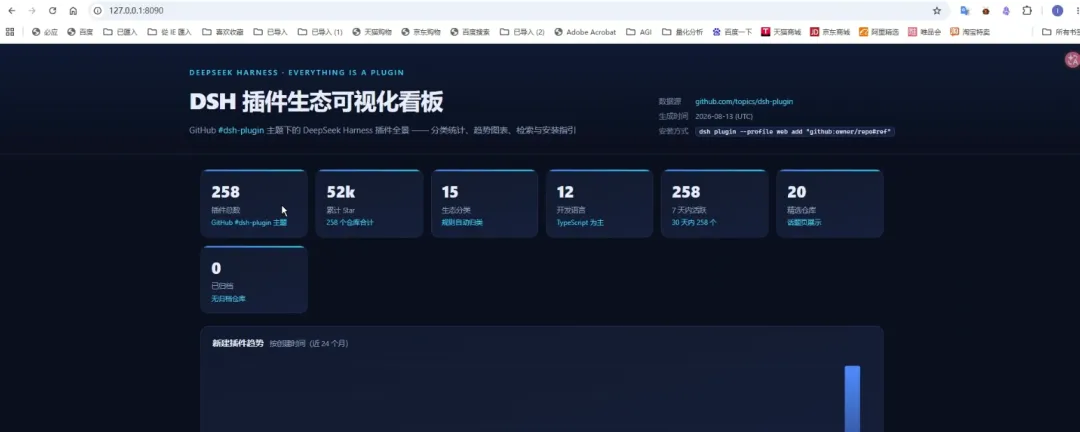Select the 15 生态分类 stat card
This screenshot has height=432, width=1080.
pos(484,203)
